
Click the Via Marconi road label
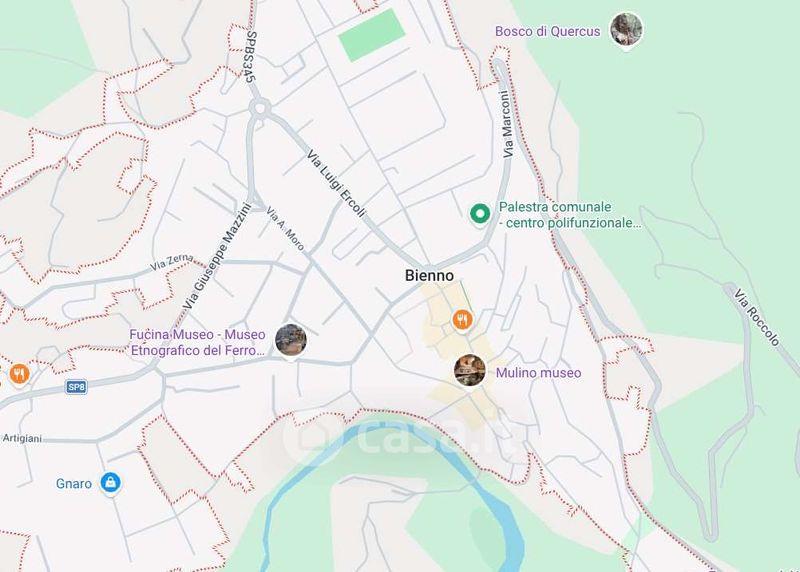506,125
